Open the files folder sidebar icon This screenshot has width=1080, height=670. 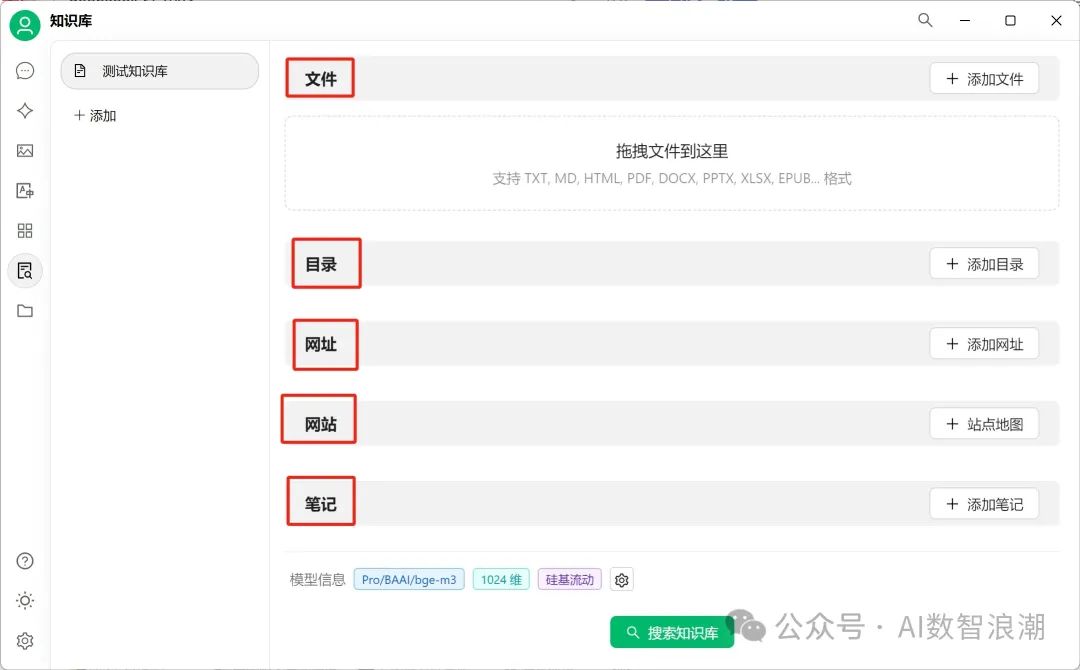[x=25, y=311]
